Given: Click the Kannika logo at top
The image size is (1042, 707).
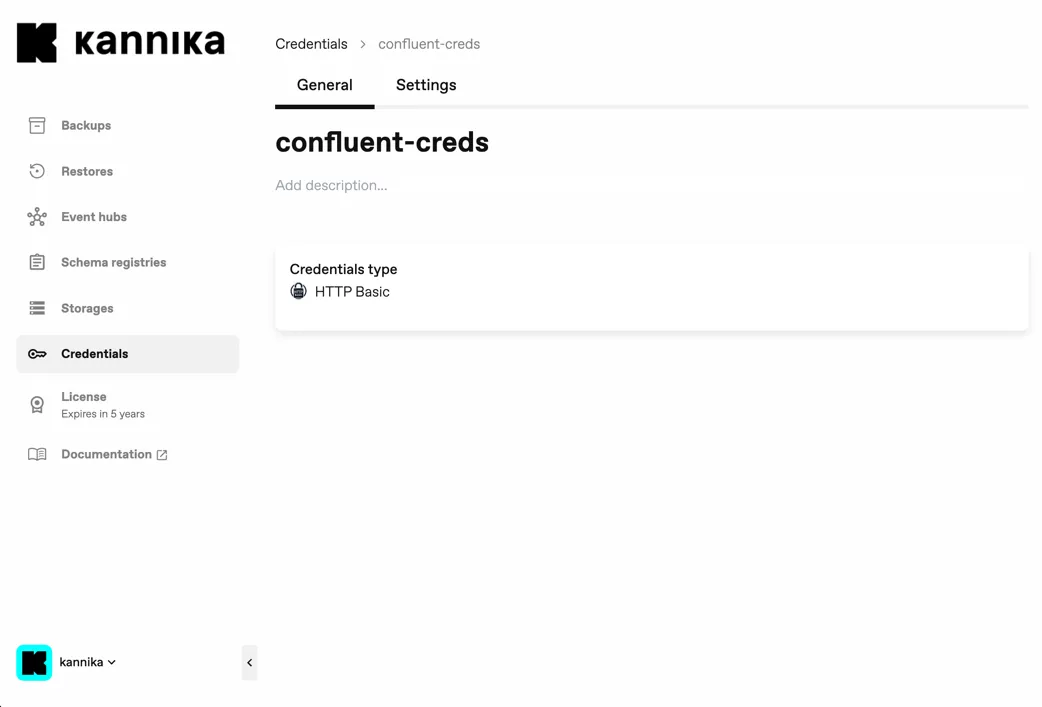Looking at the screenshot, I should (x=121, y=43).
